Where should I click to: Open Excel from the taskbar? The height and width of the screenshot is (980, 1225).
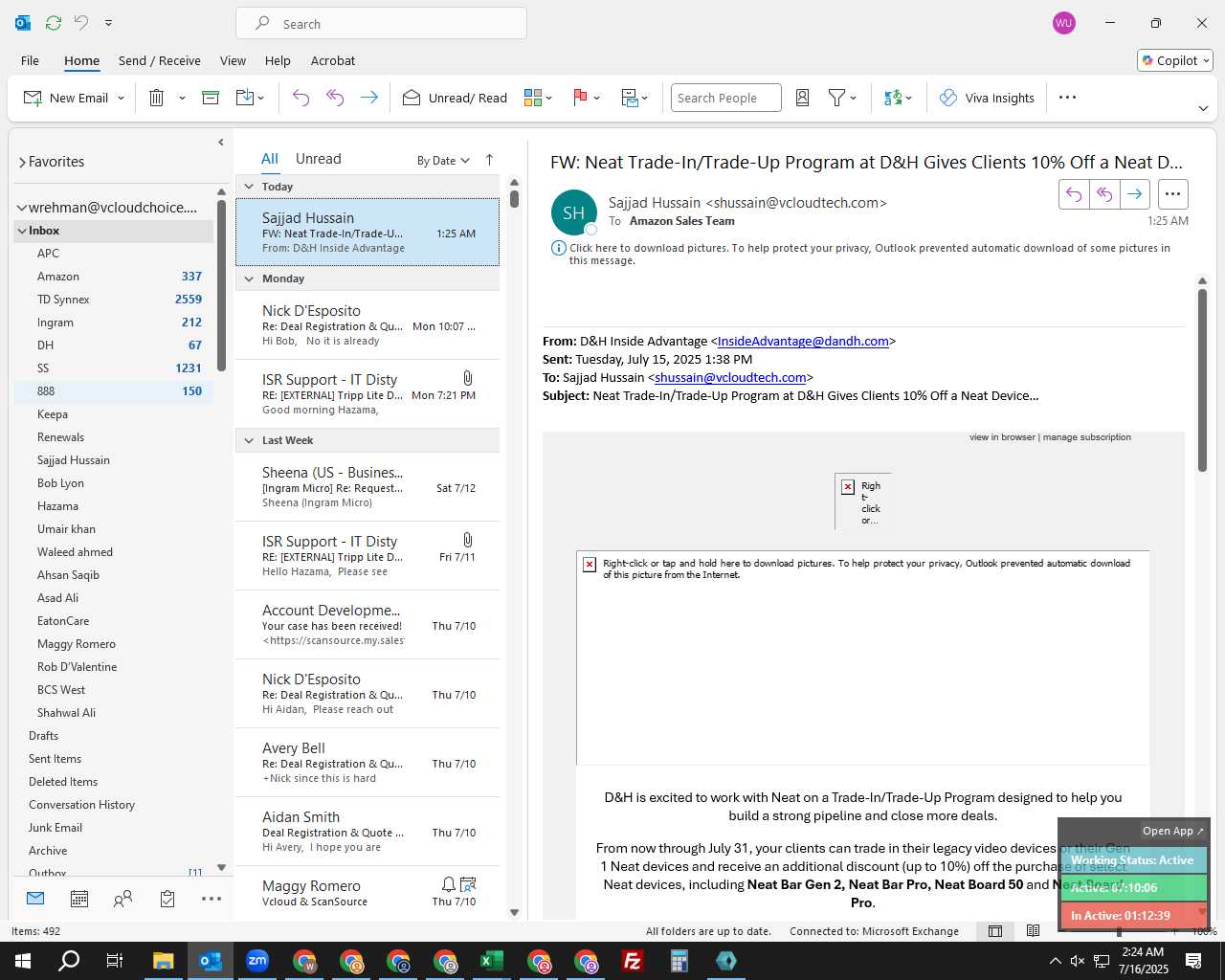(x=492, y=961)
